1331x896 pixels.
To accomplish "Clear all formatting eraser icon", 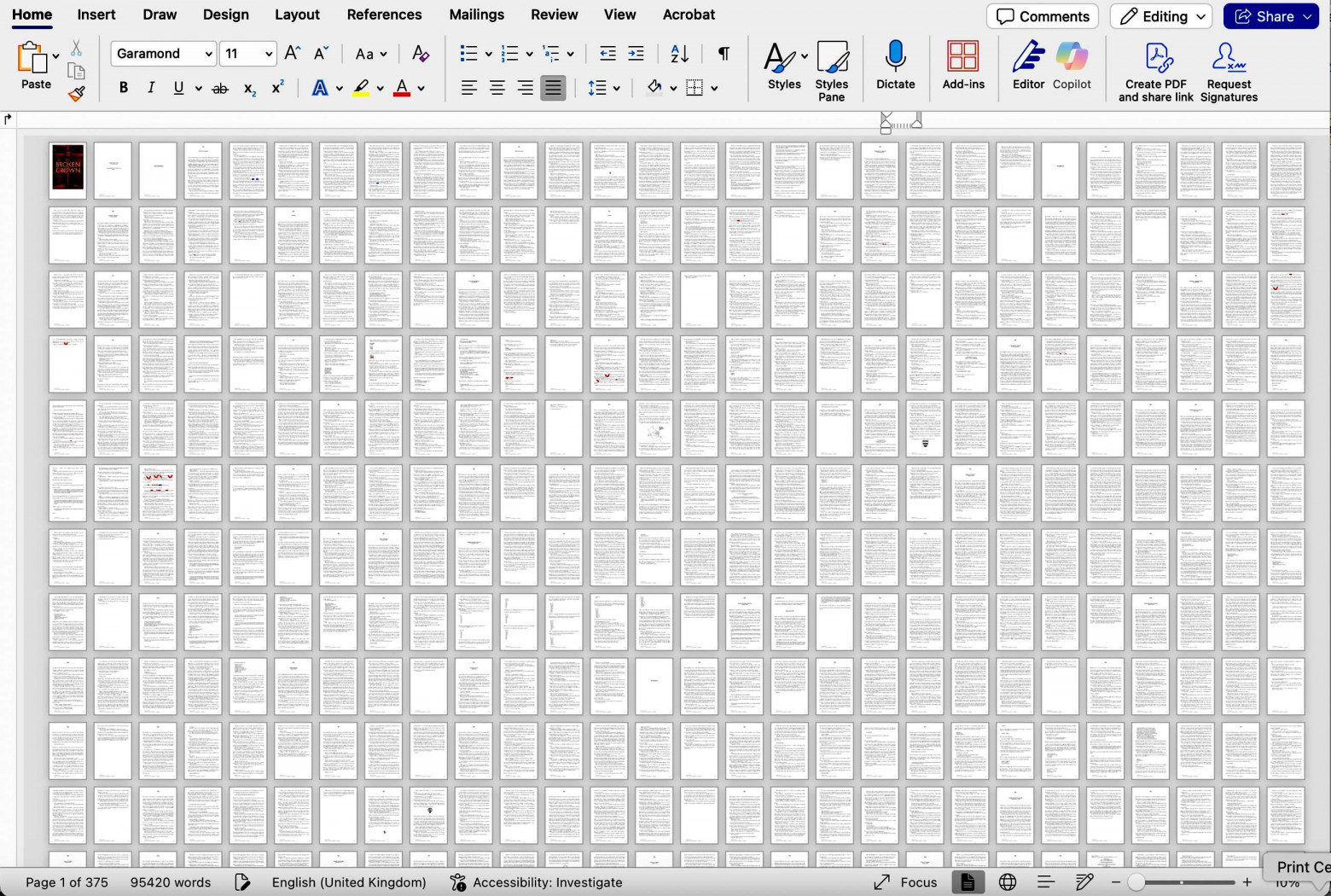I will coord(420,53).
